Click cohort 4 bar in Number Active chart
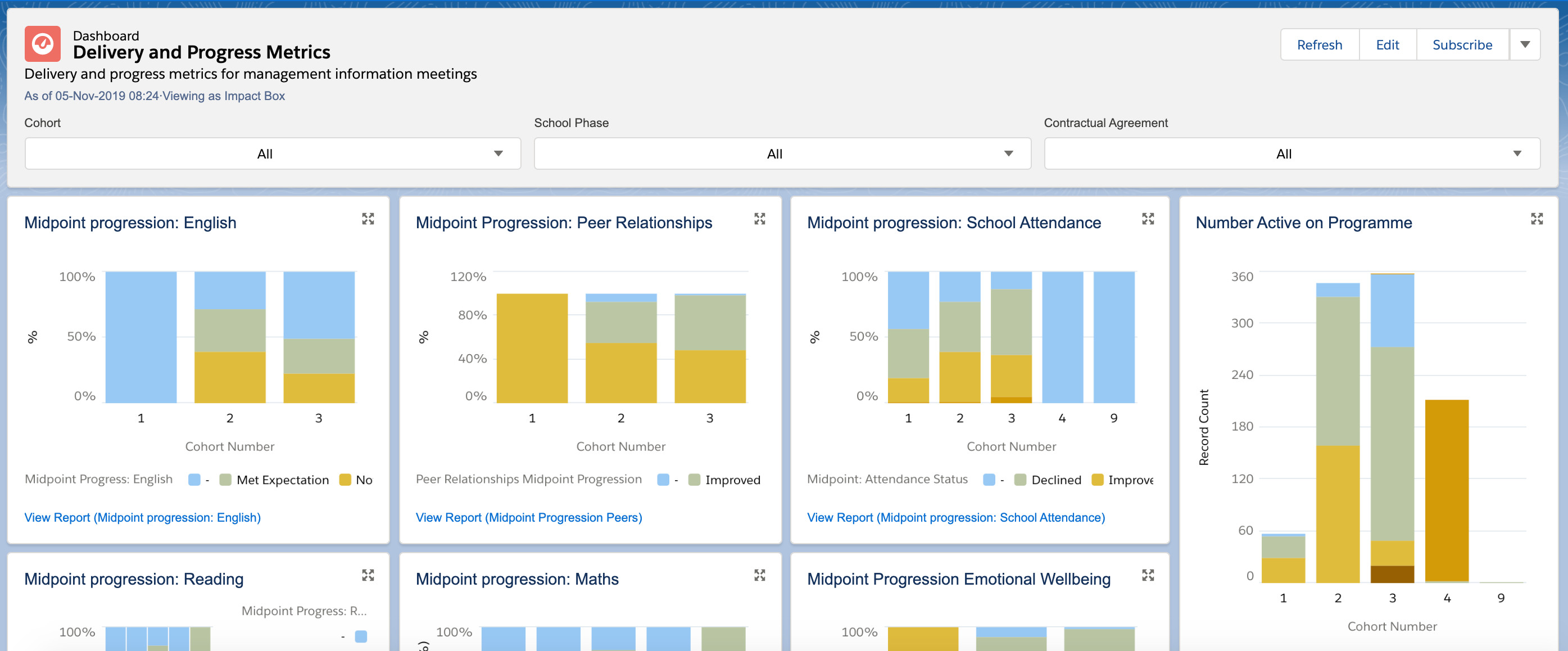The width and height of the screenshot is (1568, 651). coord(1446,490)
